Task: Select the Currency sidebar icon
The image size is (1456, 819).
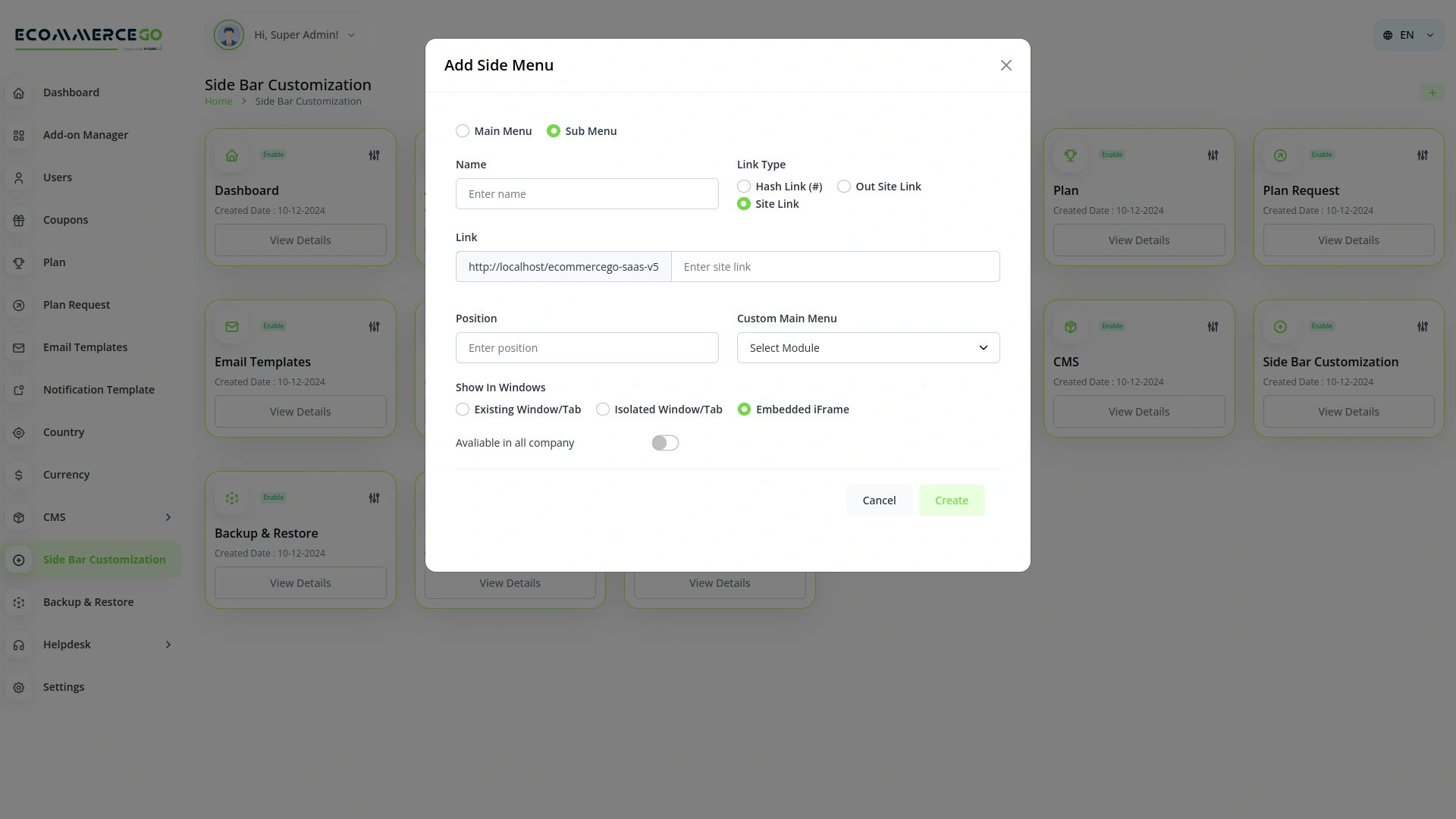Action: 18,475
